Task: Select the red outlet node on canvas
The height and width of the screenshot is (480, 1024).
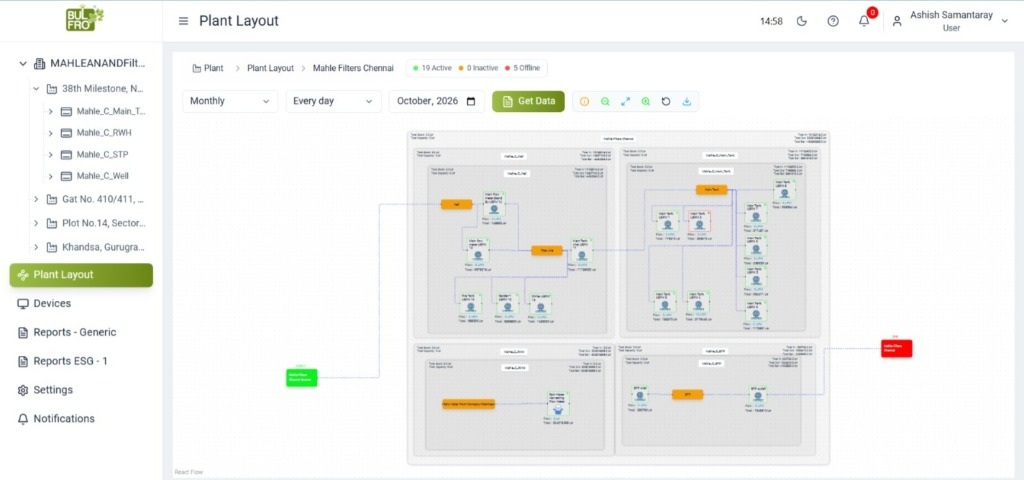Action: point(897,348)
